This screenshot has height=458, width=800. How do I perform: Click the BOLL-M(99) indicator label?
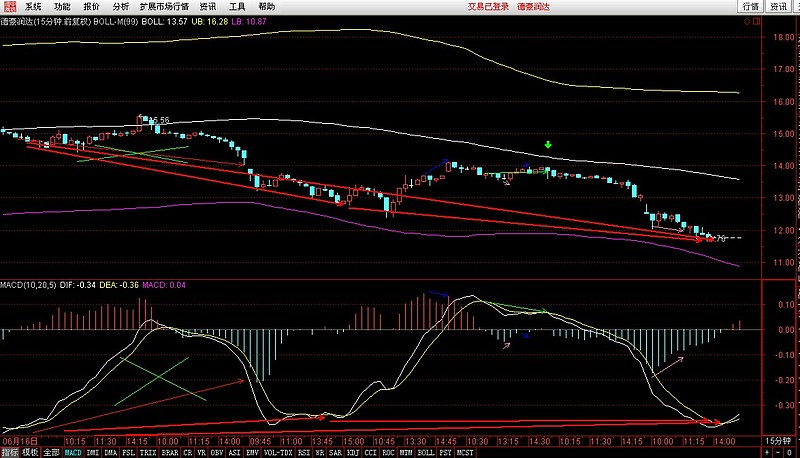[116, 21]
